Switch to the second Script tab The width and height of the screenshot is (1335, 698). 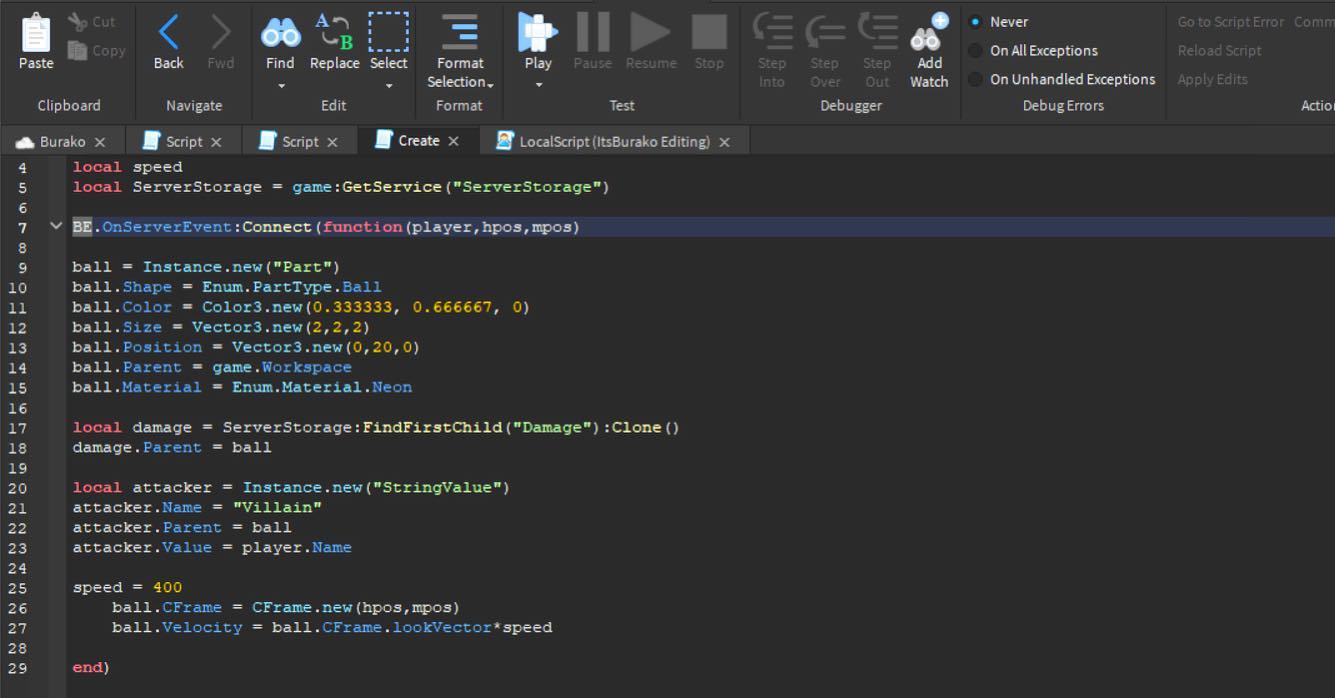pyautogui.click(x=300, y=142)
